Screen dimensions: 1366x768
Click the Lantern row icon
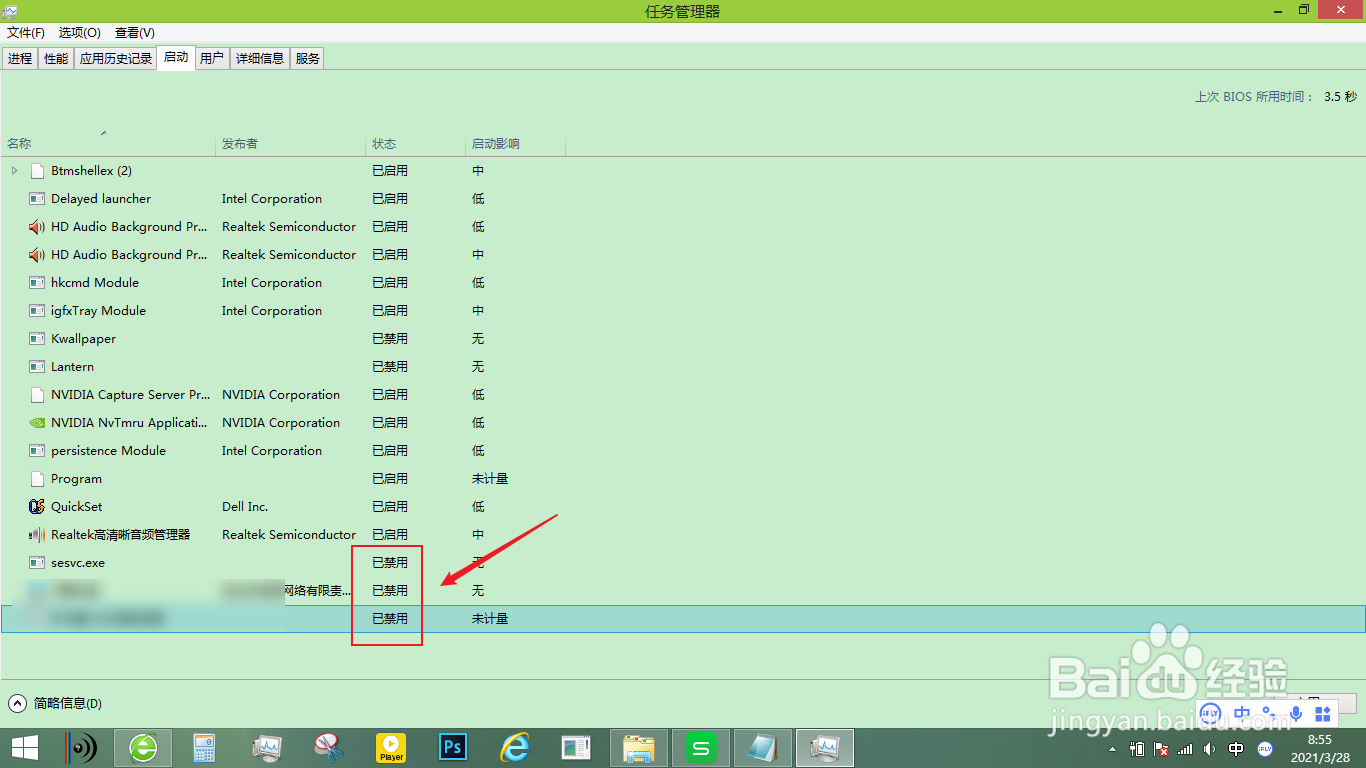tap(37, 367)
